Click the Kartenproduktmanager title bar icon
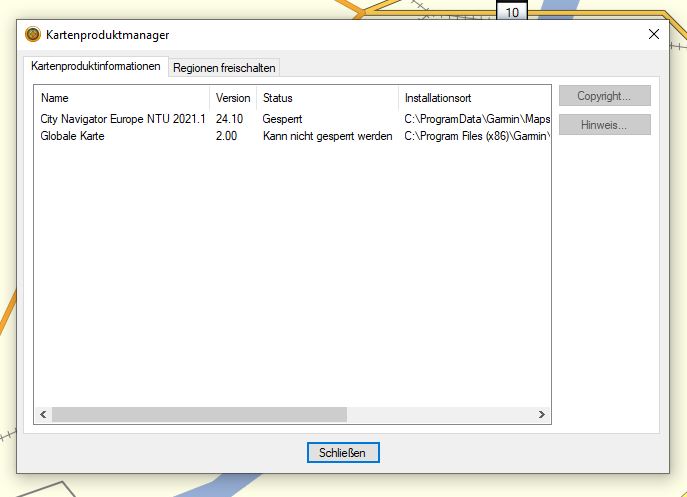The image size is (687, 497). pyautogui.click(x=33, y=35)
